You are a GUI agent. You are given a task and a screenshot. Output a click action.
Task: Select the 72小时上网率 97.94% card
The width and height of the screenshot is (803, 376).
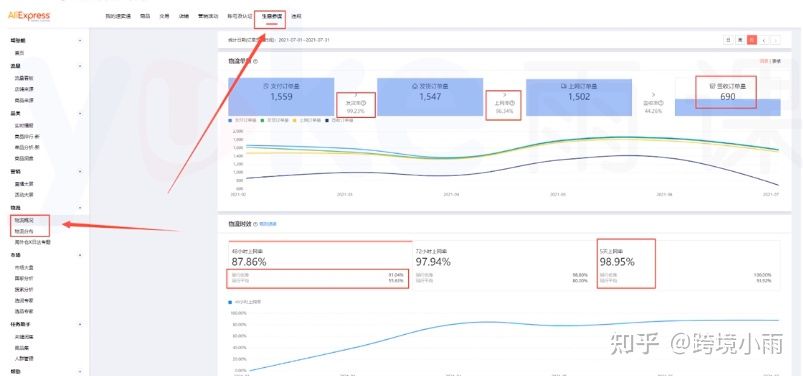coord(504,265)
